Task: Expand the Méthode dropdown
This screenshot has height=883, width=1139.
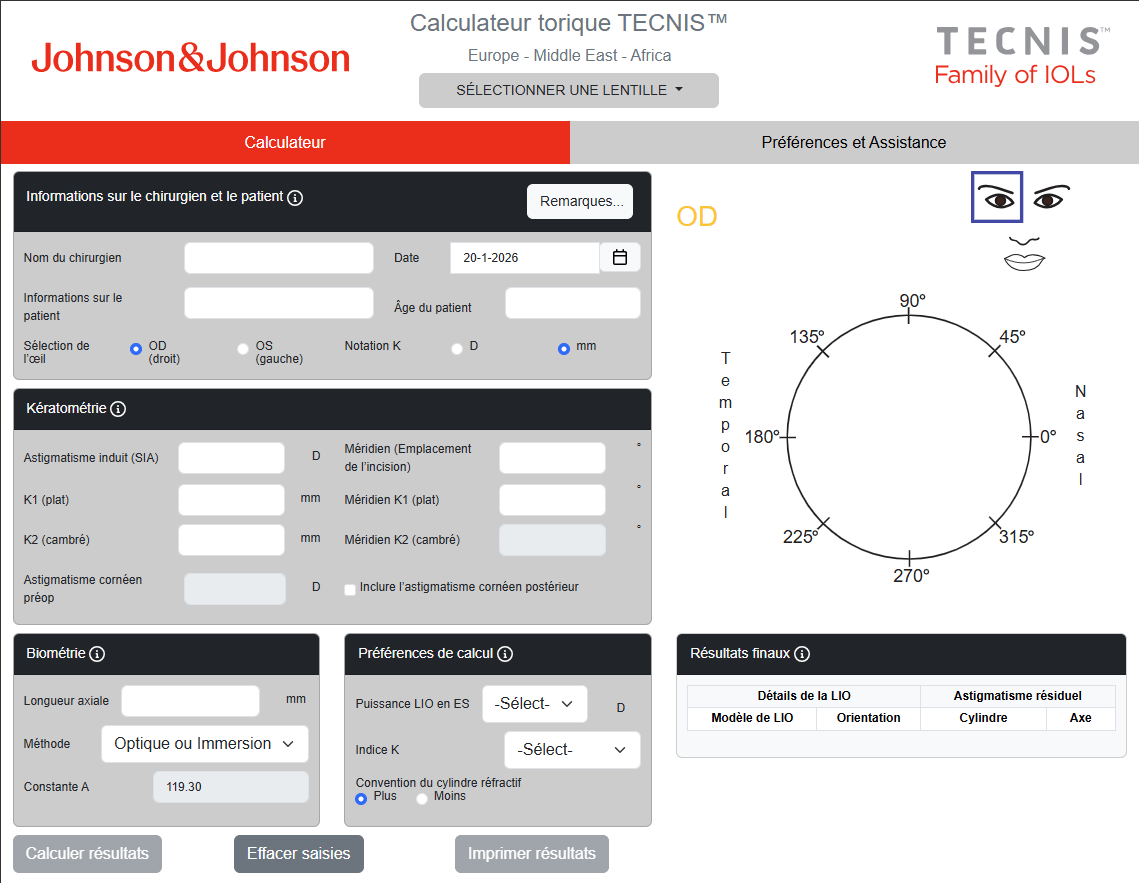Action: (205, 744)
